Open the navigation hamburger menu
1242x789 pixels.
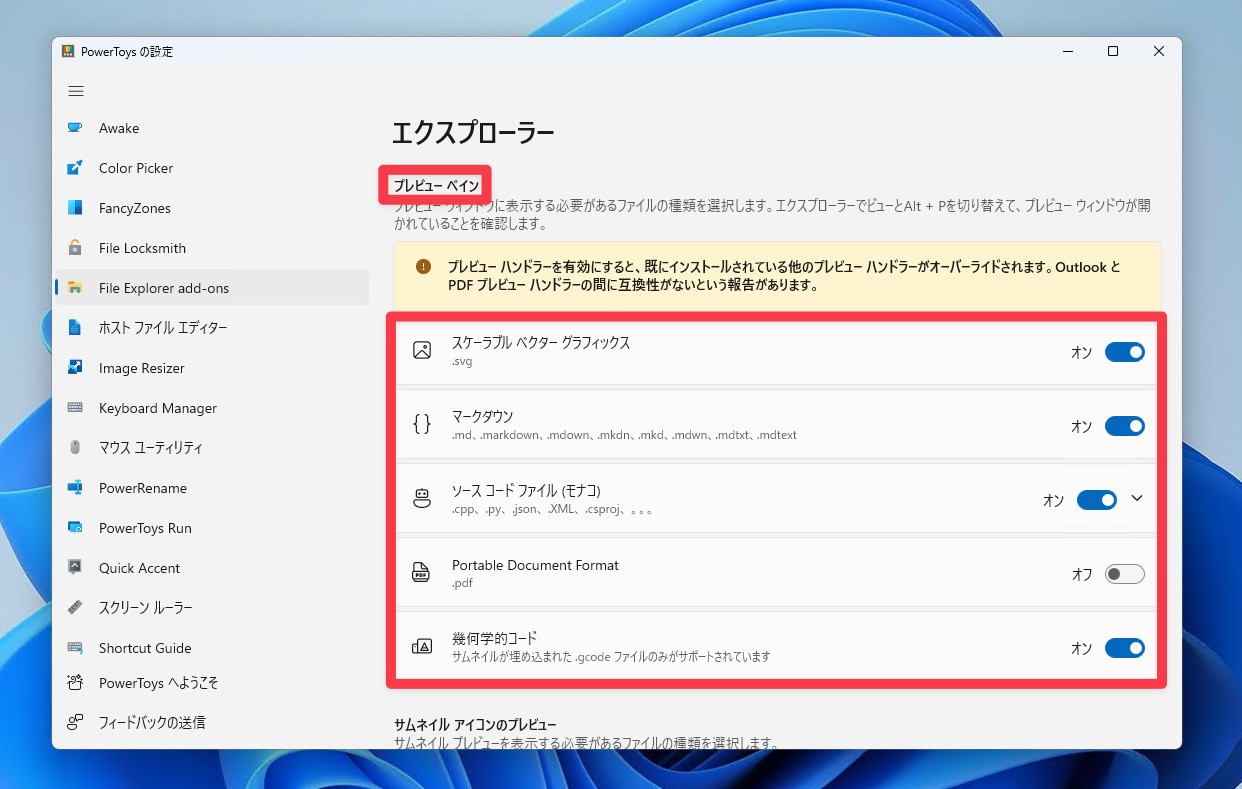click(75, 90)
